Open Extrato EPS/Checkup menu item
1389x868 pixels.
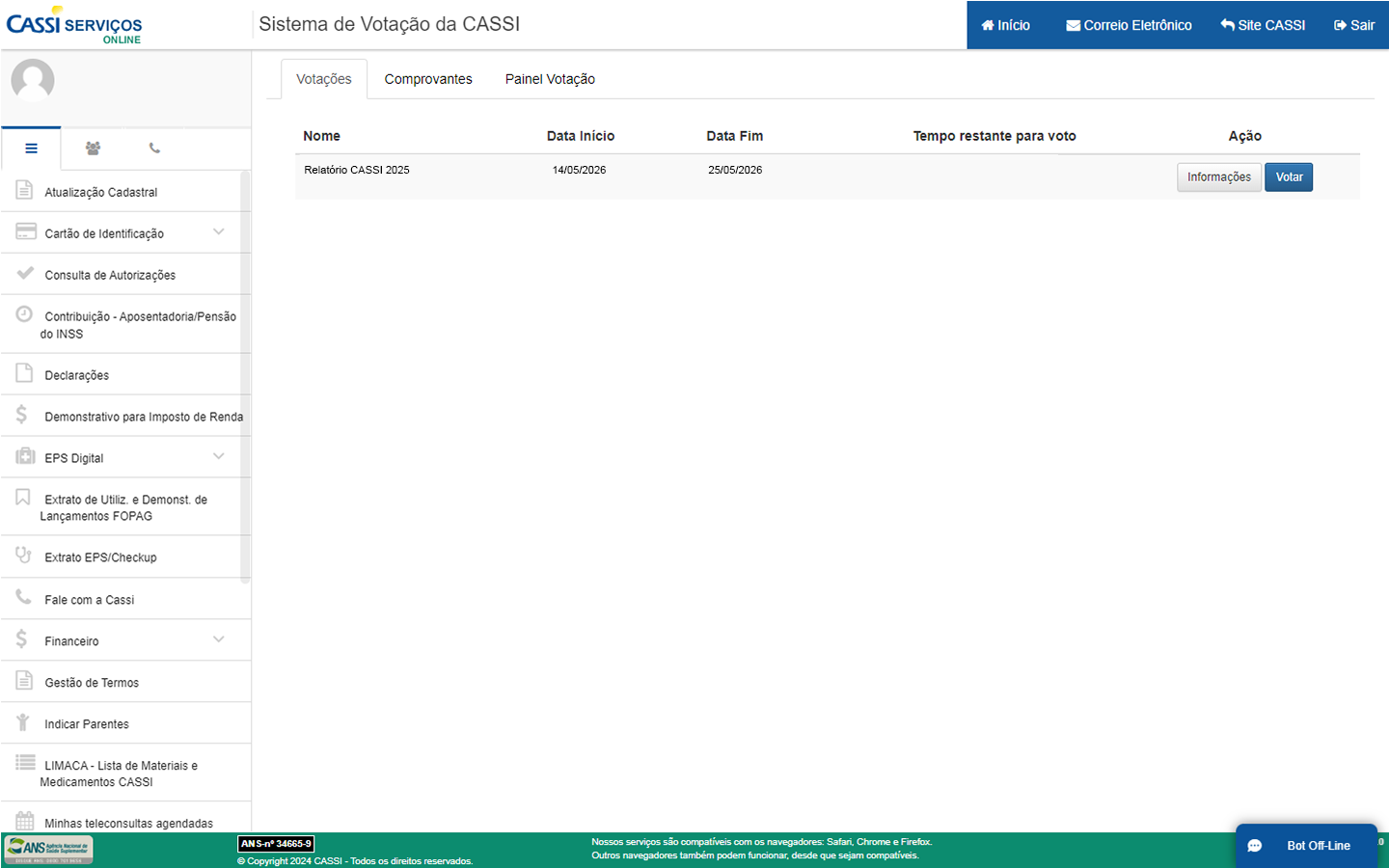click(126, 556)
